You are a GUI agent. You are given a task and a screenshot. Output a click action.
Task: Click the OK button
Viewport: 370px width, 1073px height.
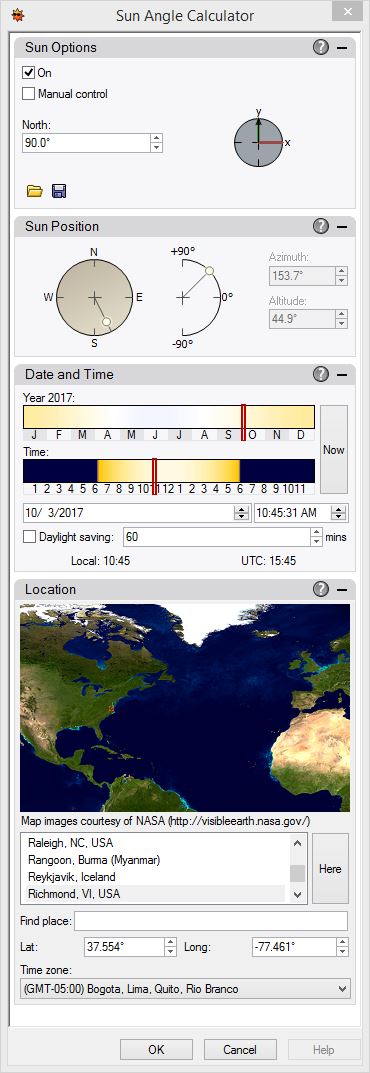click(156, 1050)
